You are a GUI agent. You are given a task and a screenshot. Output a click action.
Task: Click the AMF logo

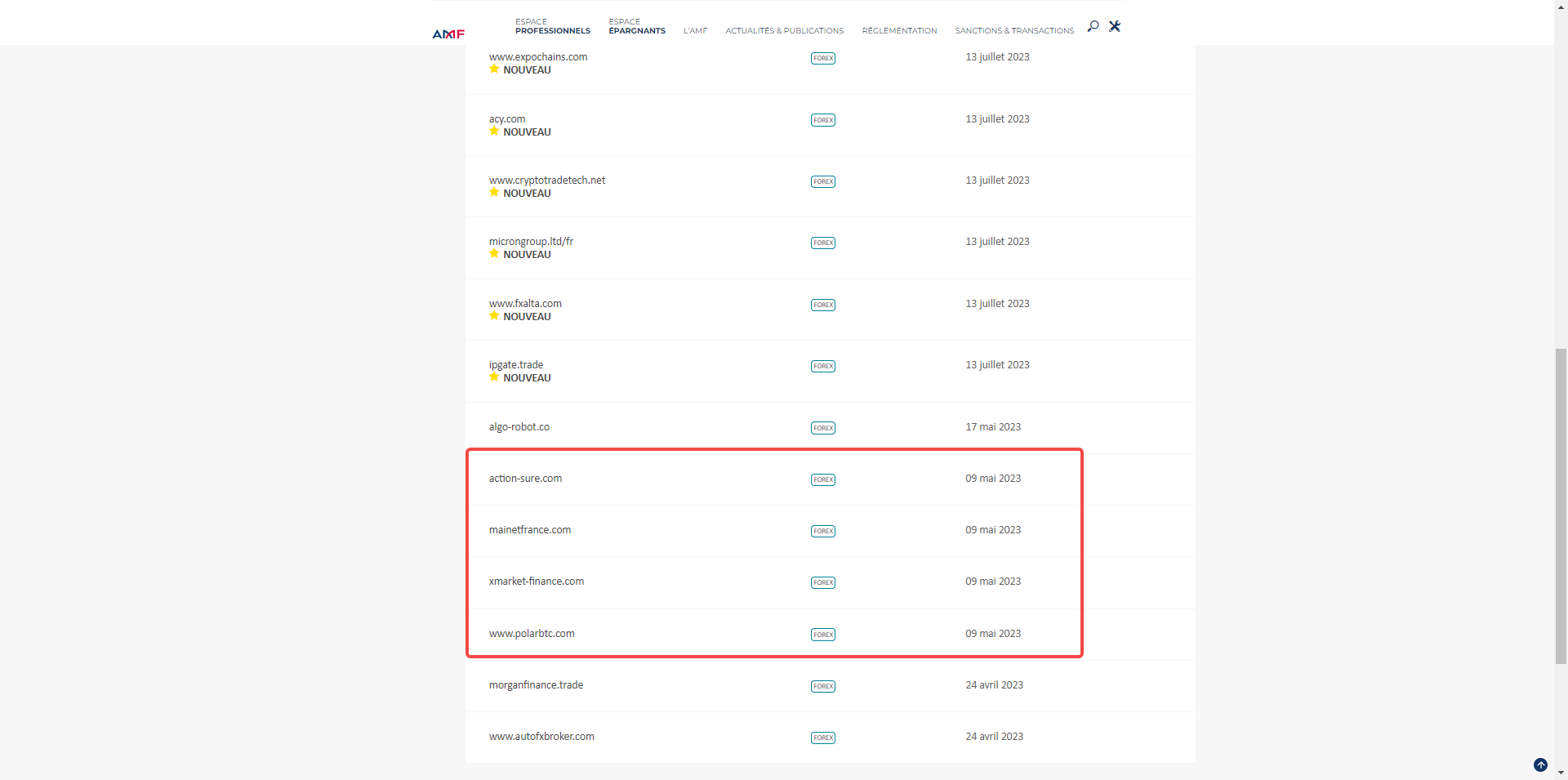pyautogui.click(x=448, y=33)
